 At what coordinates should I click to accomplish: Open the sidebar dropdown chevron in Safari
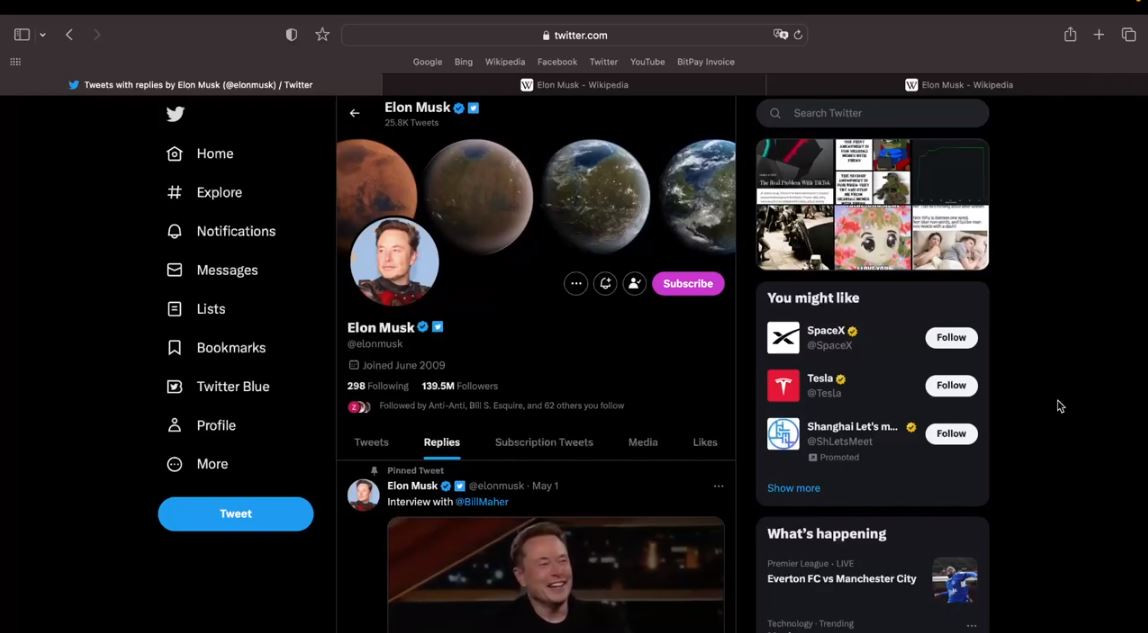pyautogui.click(x=42, y=35)
